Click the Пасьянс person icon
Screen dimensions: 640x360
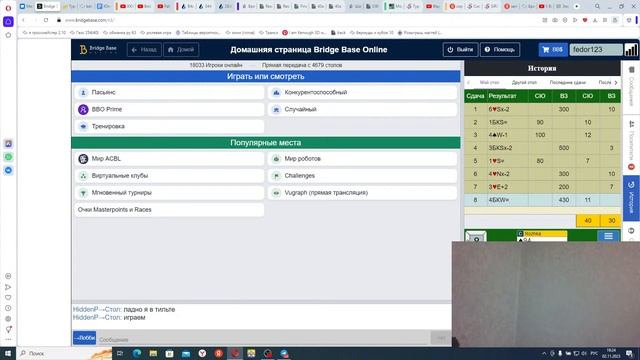83,93
